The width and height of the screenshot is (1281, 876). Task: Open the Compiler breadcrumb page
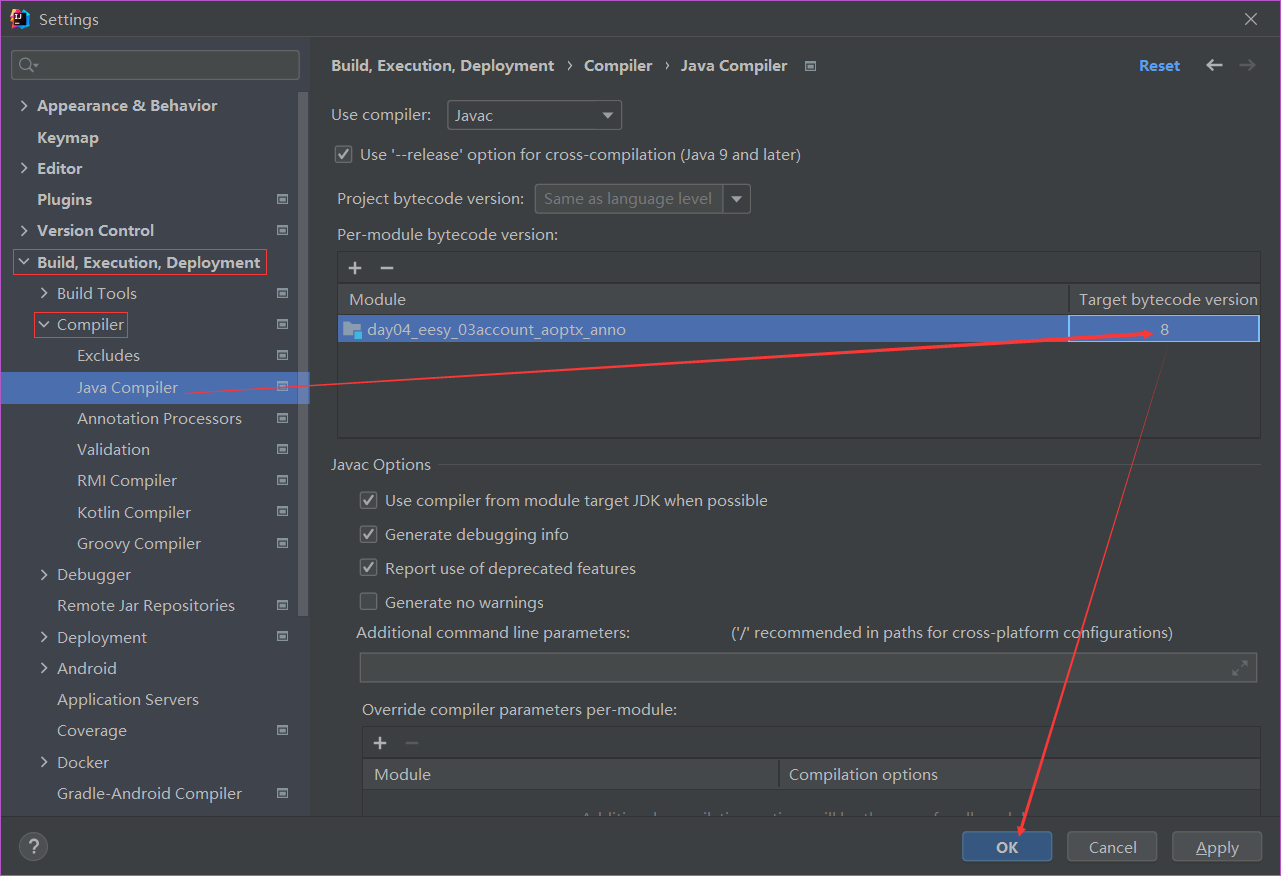pos(617,65)
